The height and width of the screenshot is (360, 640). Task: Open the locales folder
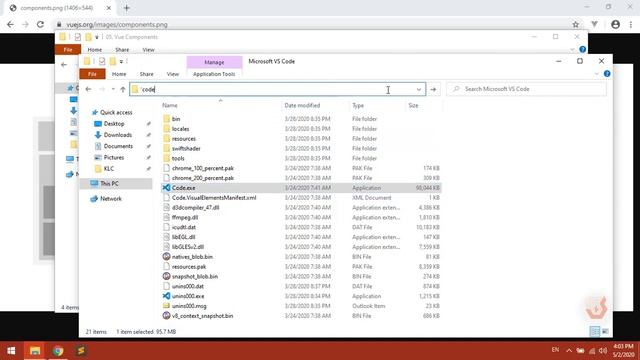pos(180,129)
